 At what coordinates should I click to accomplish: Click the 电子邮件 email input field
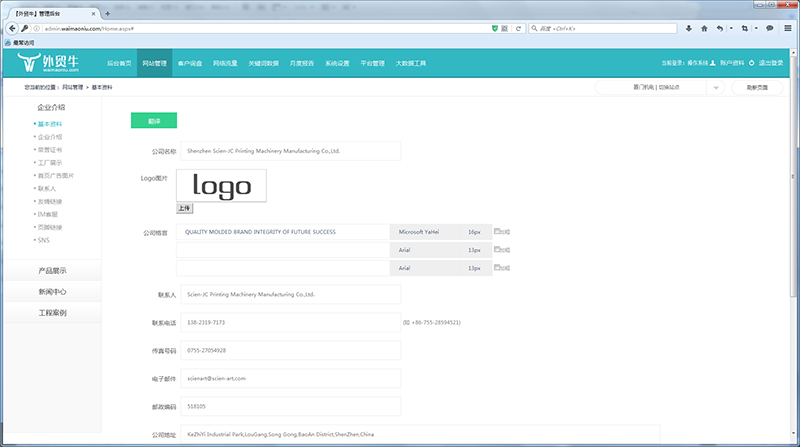288,378
